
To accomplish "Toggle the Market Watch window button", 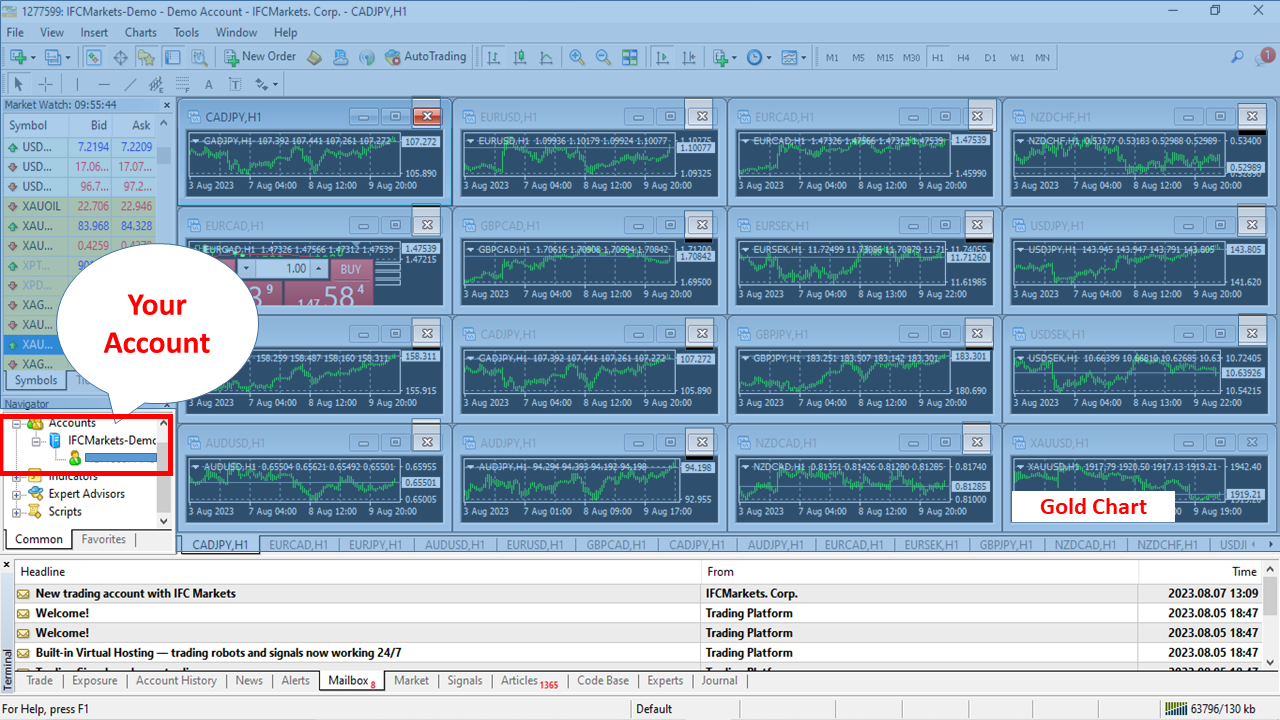I will click(93, 57).
